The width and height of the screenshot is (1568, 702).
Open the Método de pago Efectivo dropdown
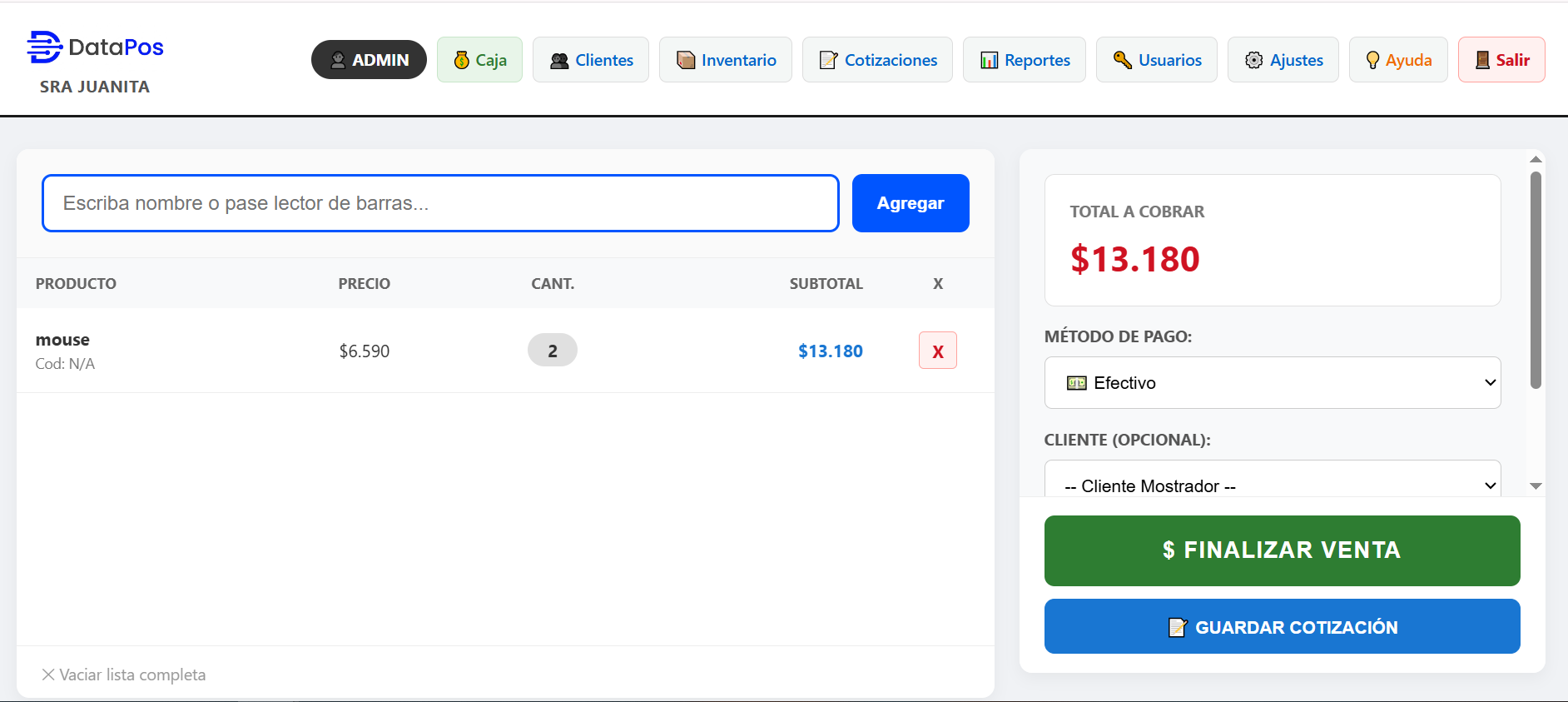tap(1273, 383)
